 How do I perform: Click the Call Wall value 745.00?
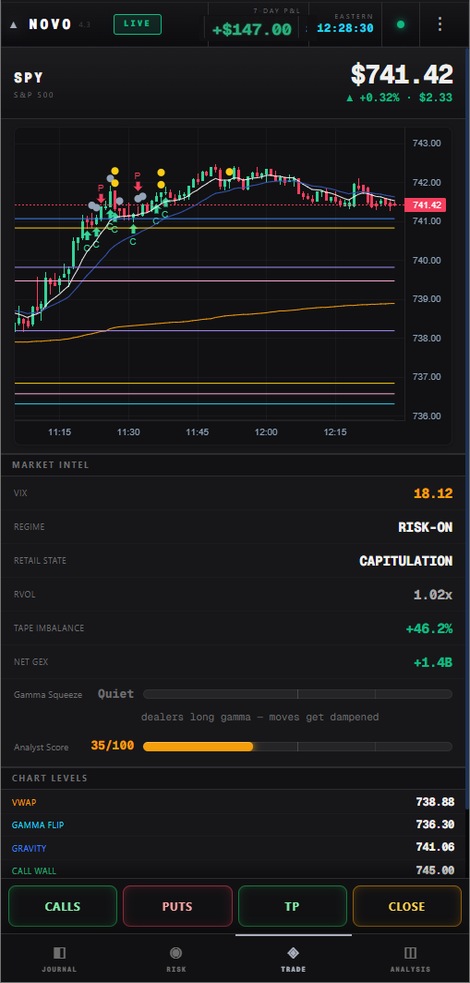[435, 870]
